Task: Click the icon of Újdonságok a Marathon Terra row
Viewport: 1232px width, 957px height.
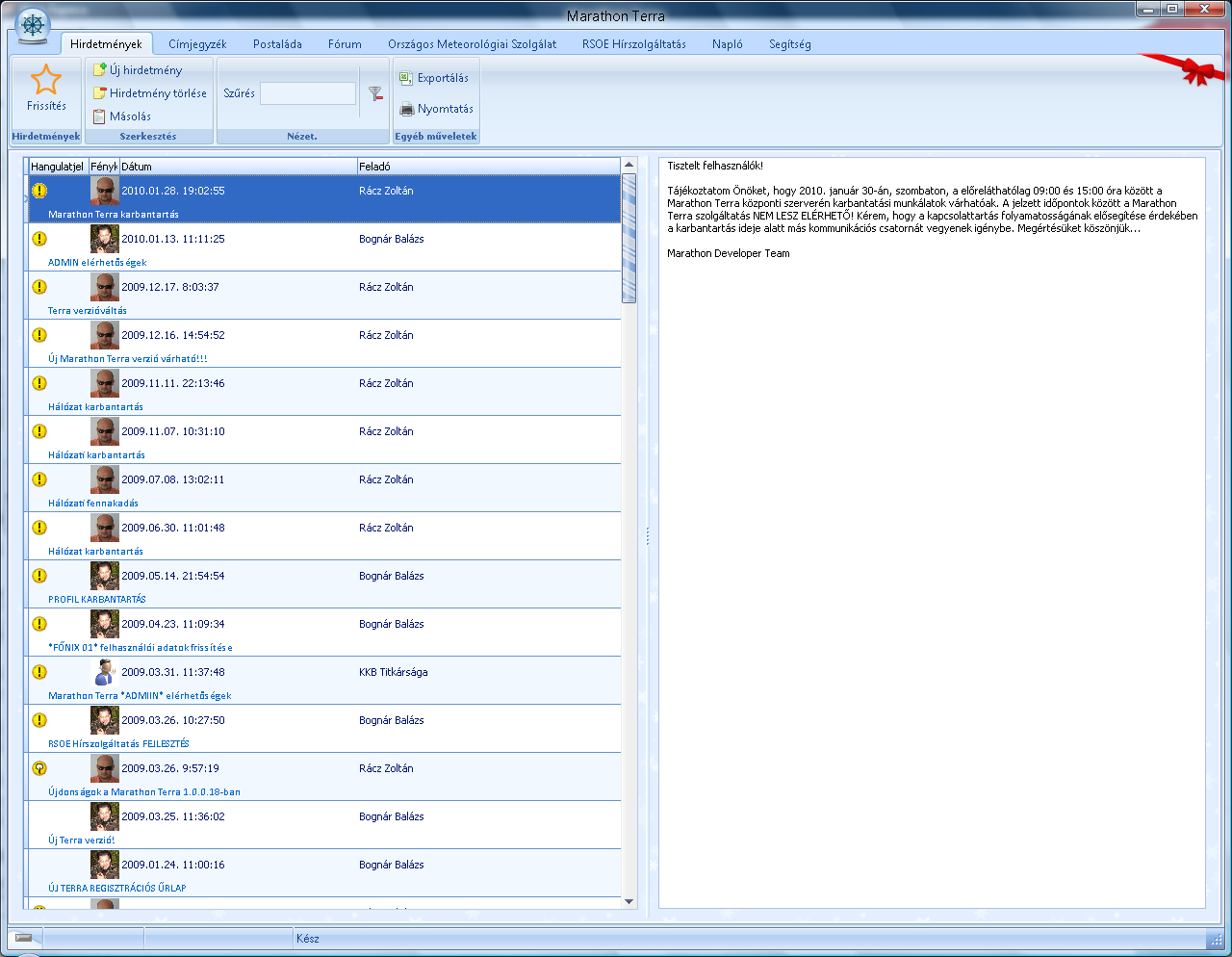Action: 39,768
